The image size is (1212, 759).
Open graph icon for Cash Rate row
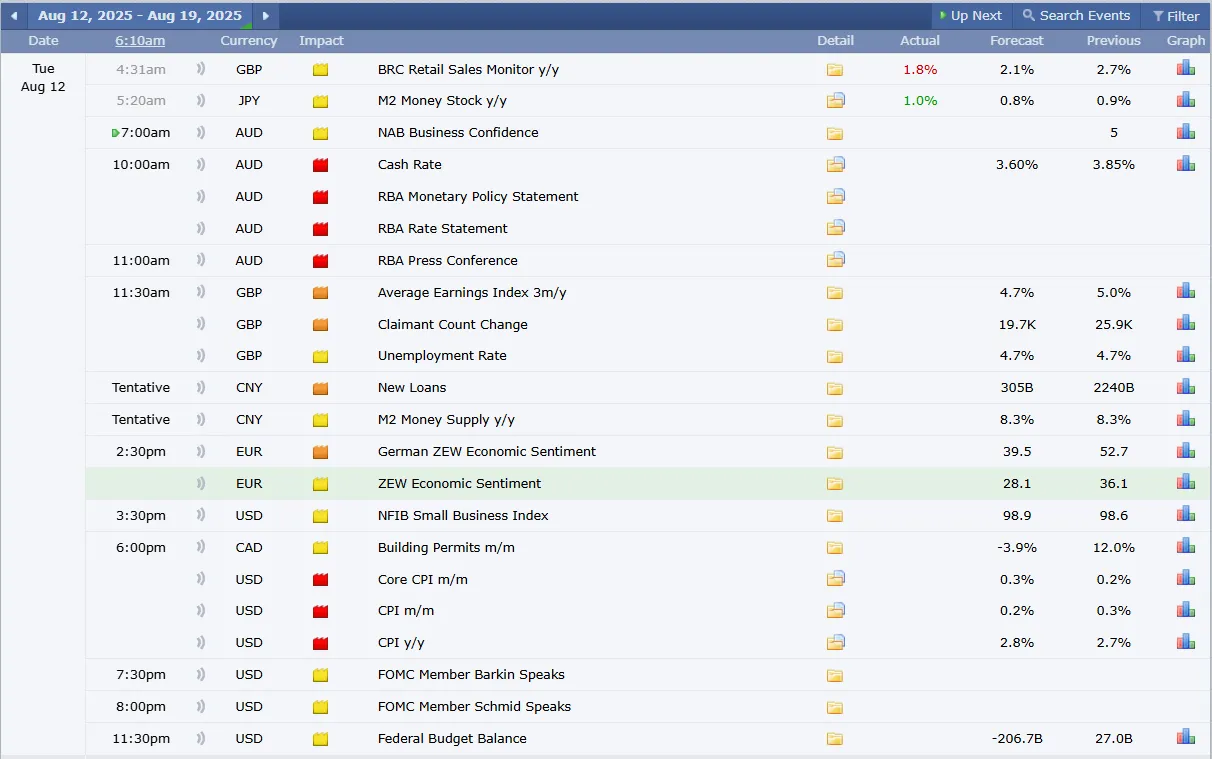[1186, 164]
